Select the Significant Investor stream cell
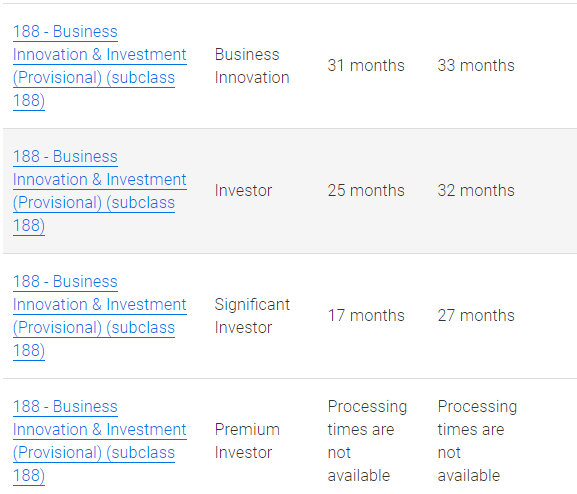 (x=252, y=316)
